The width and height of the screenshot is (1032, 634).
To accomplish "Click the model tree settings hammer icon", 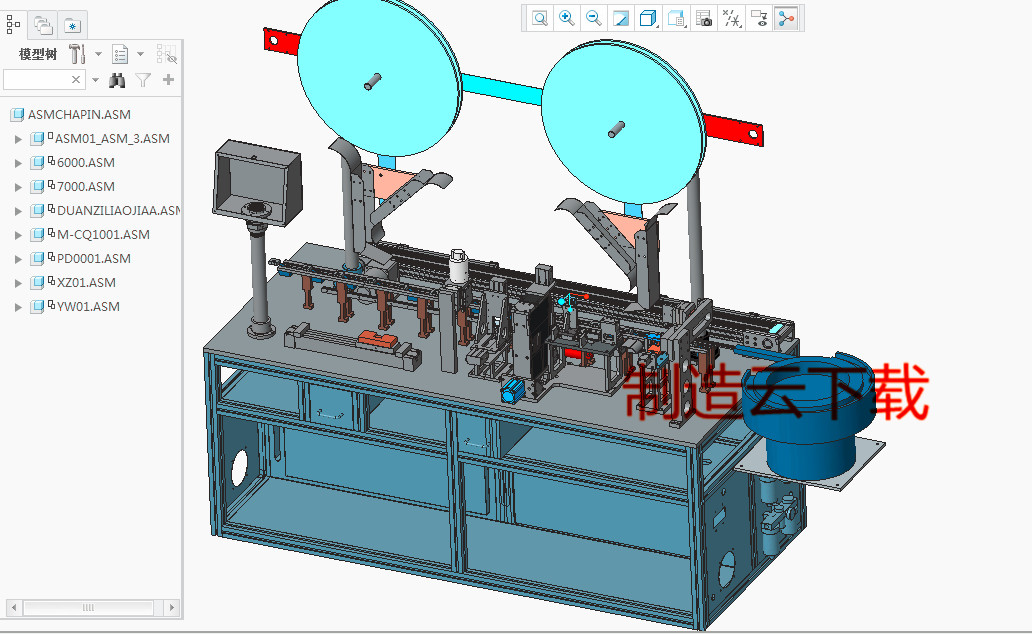I will 77,54.
